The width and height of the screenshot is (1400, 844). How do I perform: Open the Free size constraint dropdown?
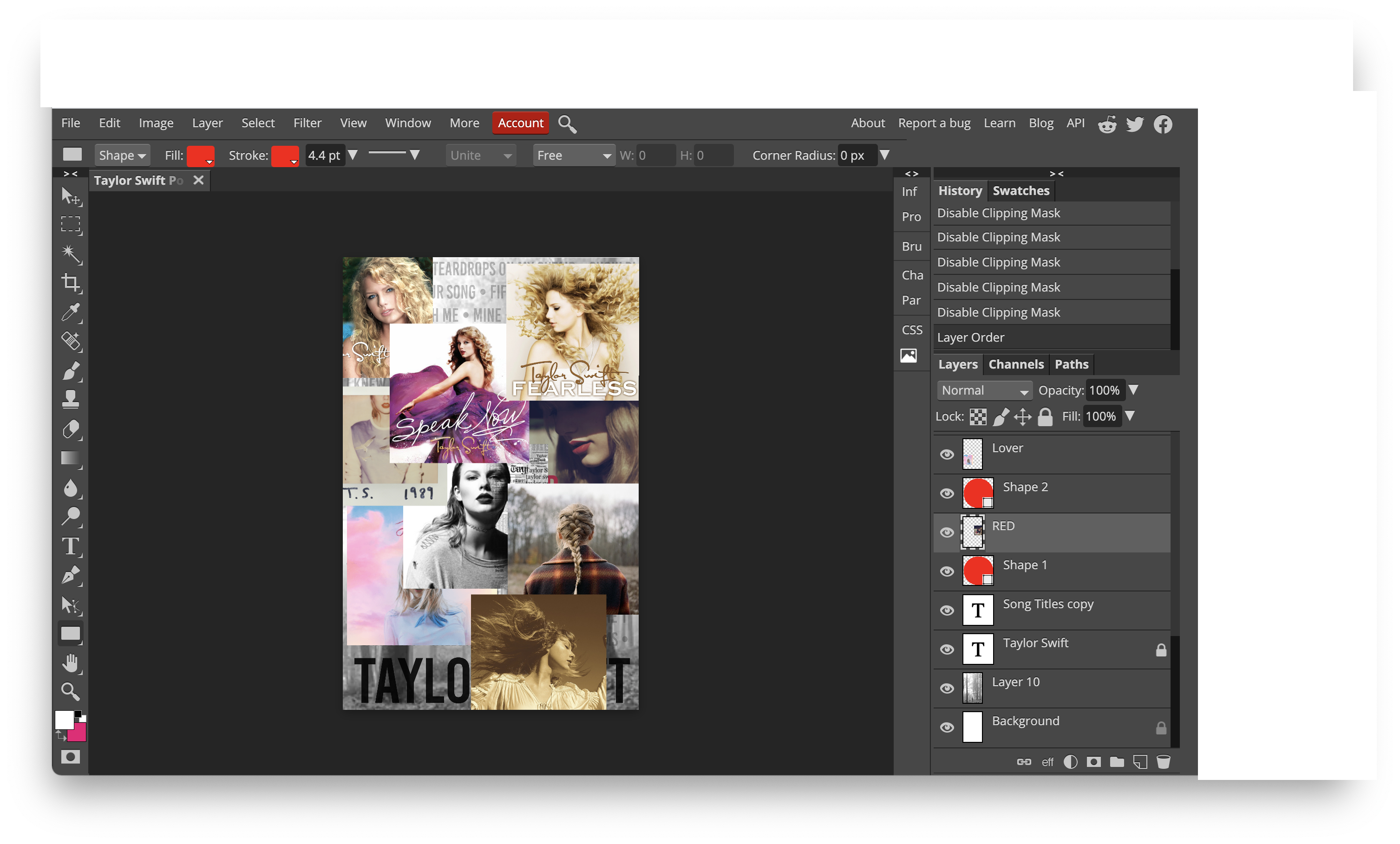(574, 156)
